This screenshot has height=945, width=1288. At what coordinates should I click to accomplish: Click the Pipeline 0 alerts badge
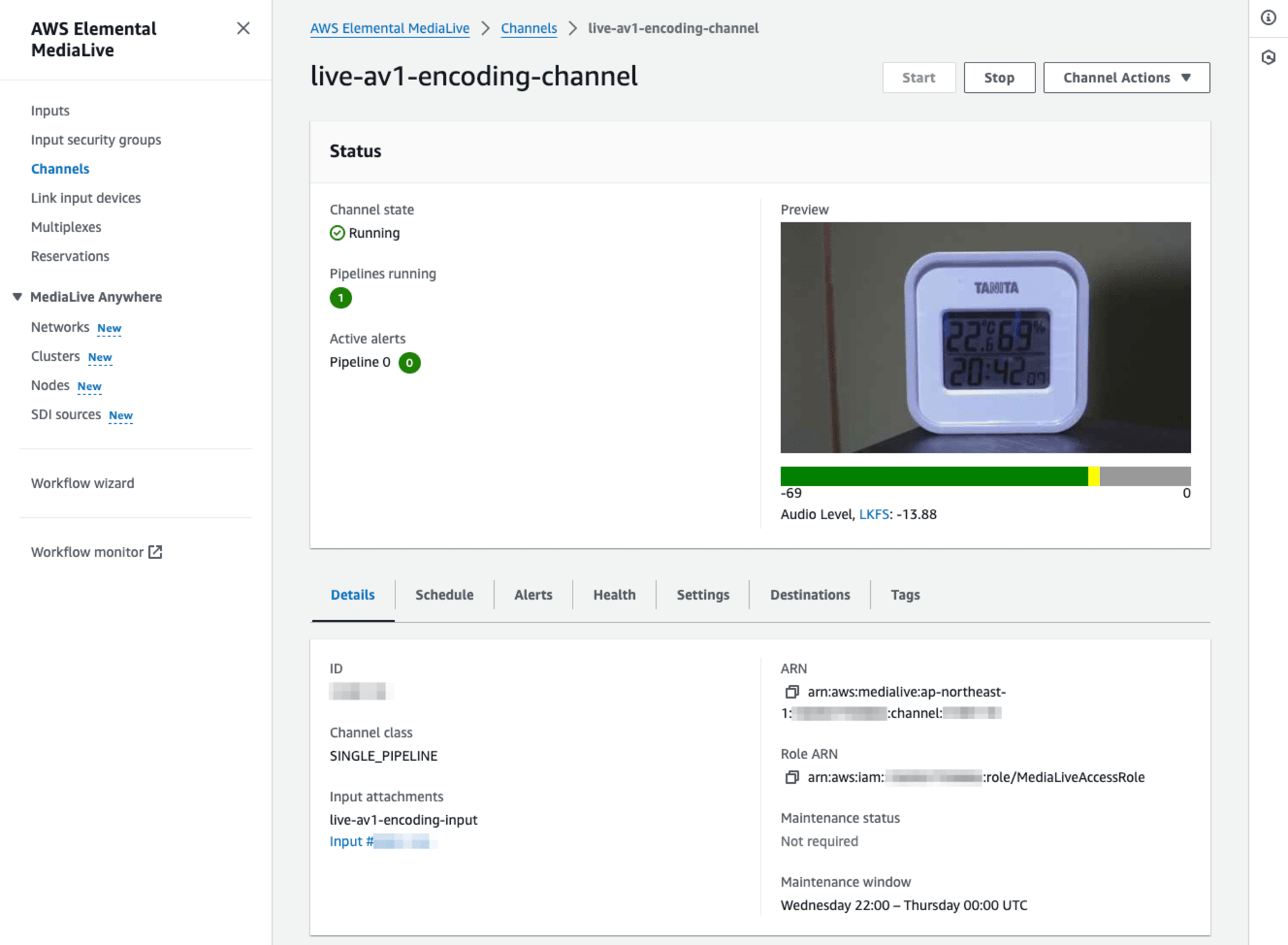410,363
